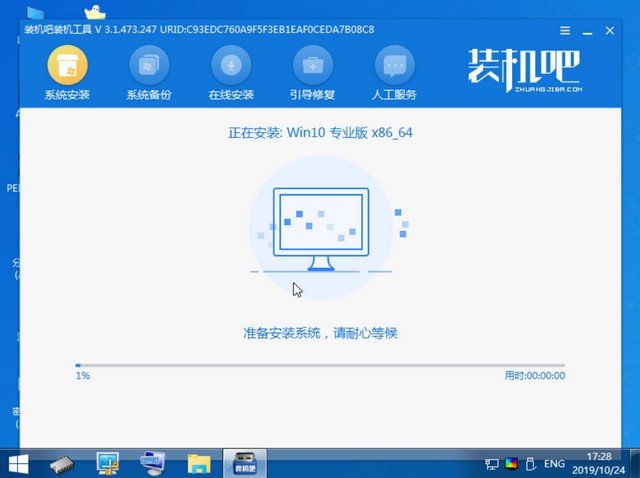Open File Explorer from the taskbar

click(199, 463)
